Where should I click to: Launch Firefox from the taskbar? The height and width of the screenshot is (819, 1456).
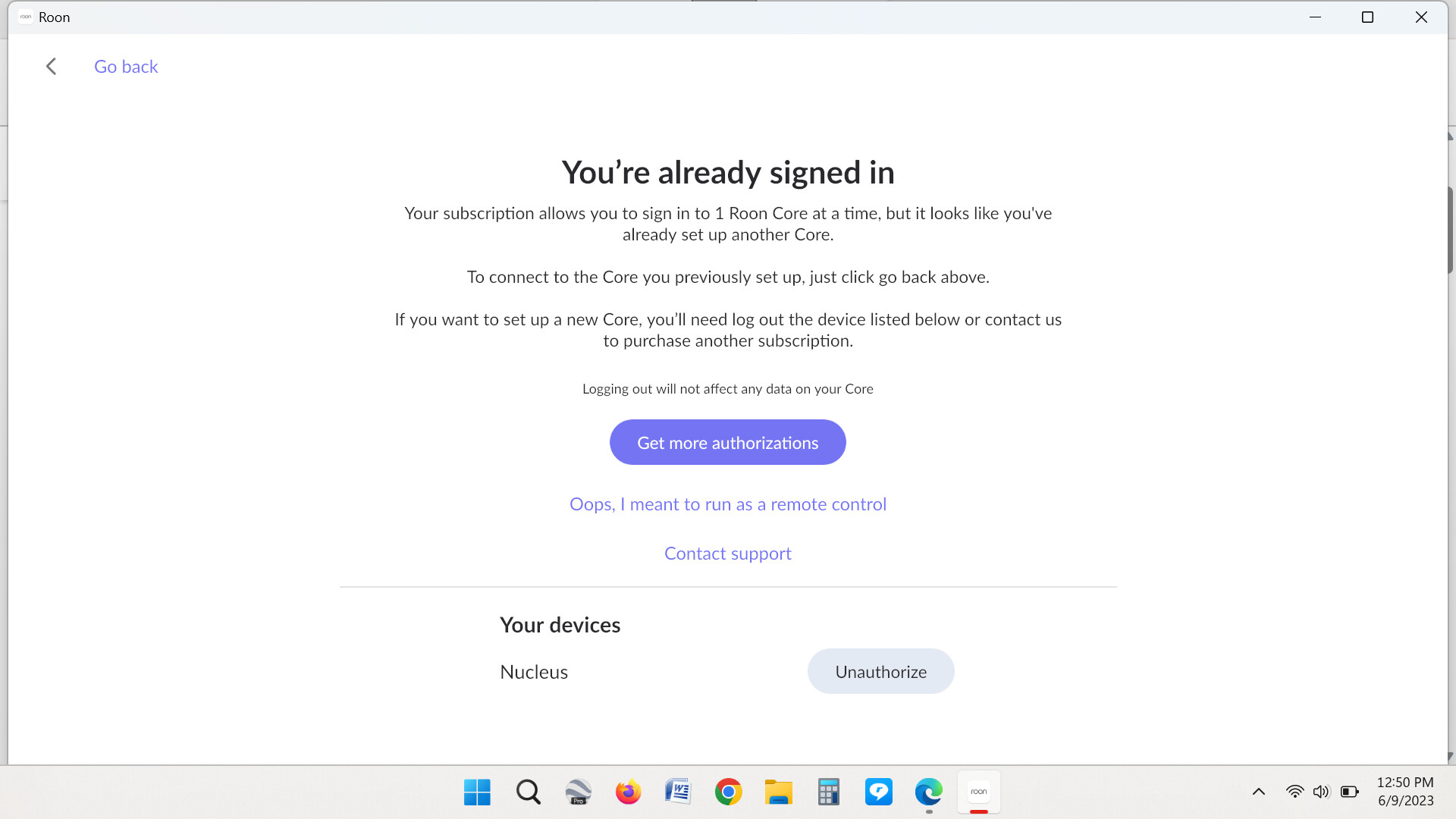[628, 792]
